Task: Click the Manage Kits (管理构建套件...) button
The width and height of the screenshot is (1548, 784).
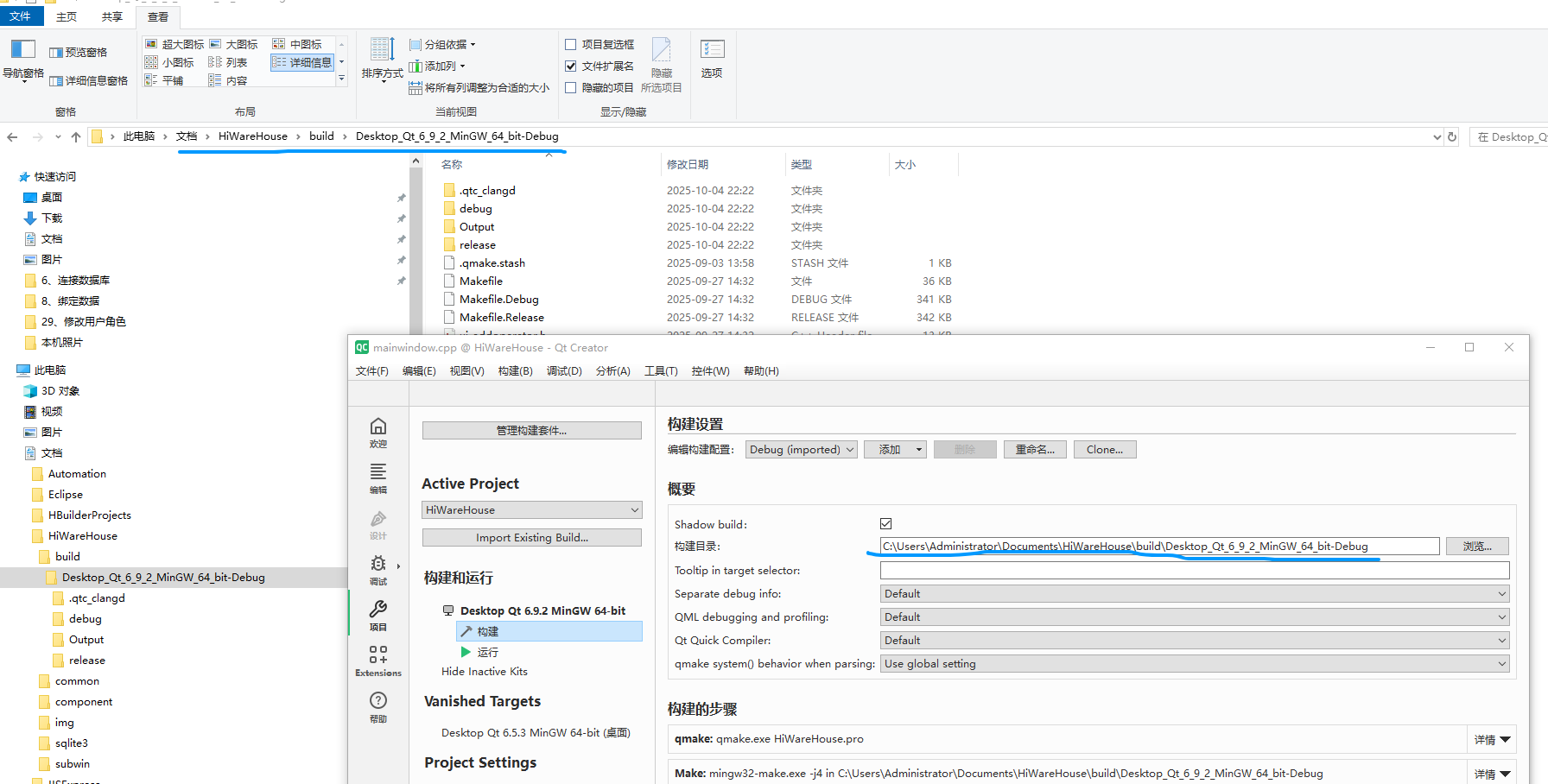Action: point(532,430)
